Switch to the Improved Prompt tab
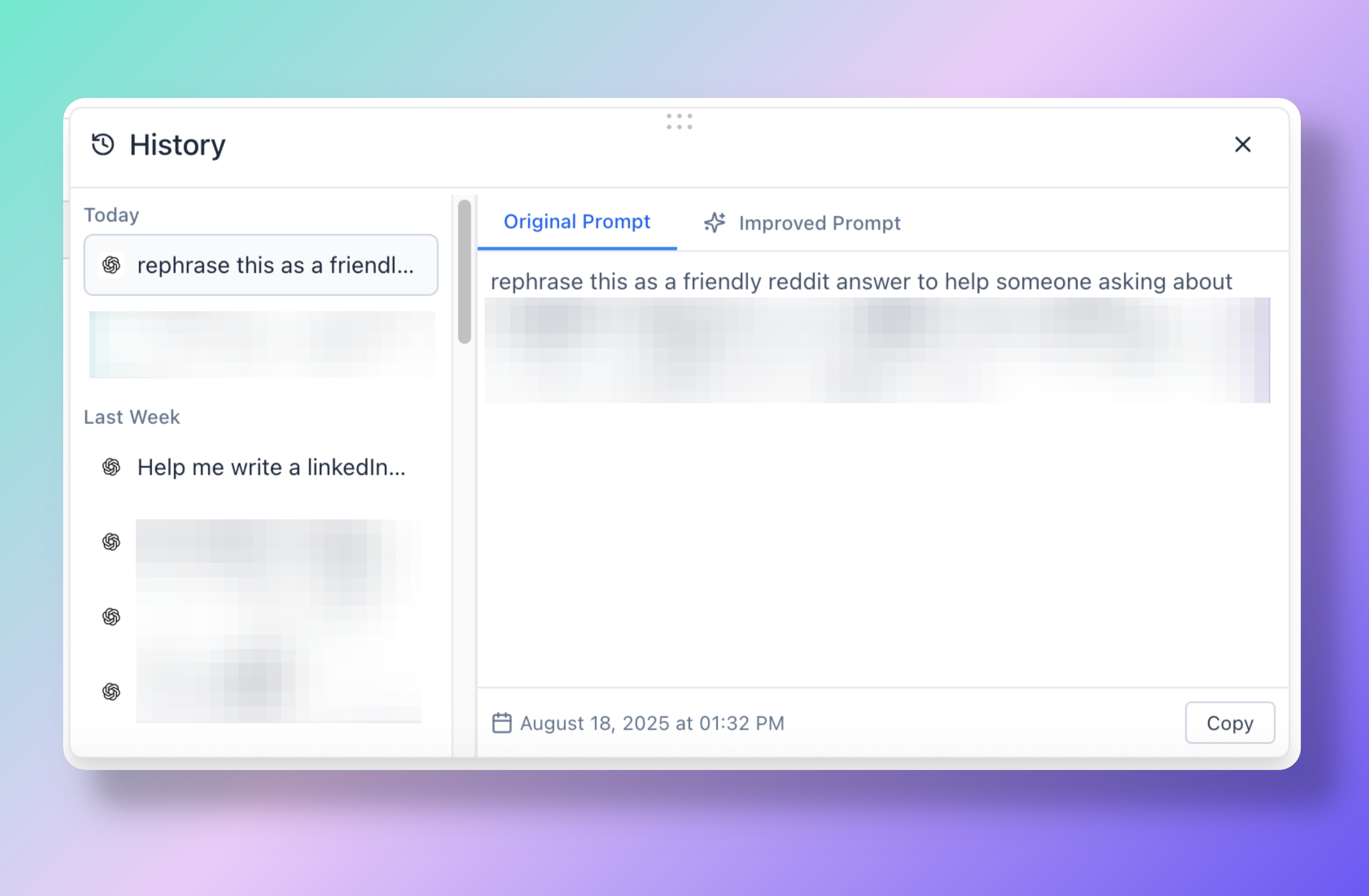The image size is (1369, 896). click(819, 223)
